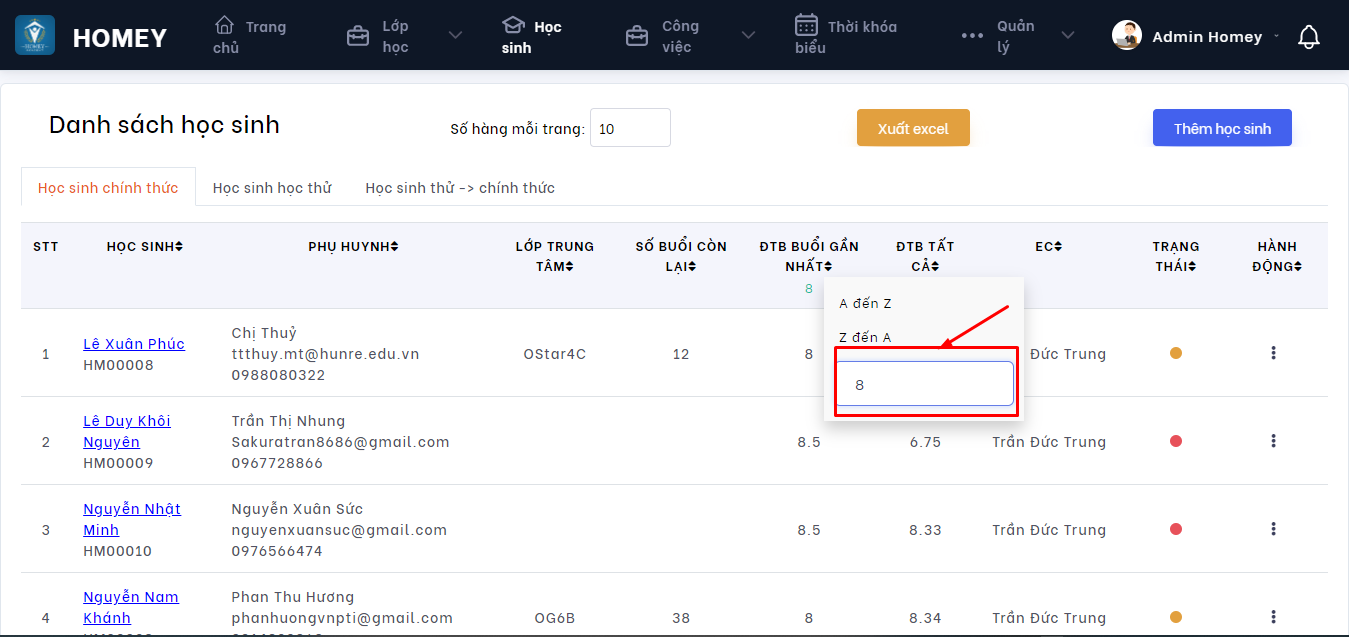Go to Trang chủ home page
This screenshot has width=1349, height=637.
[250, 36]
